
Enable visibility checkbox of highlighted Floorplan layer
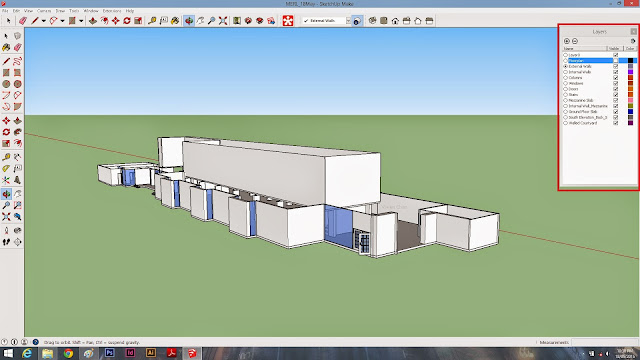616,60
